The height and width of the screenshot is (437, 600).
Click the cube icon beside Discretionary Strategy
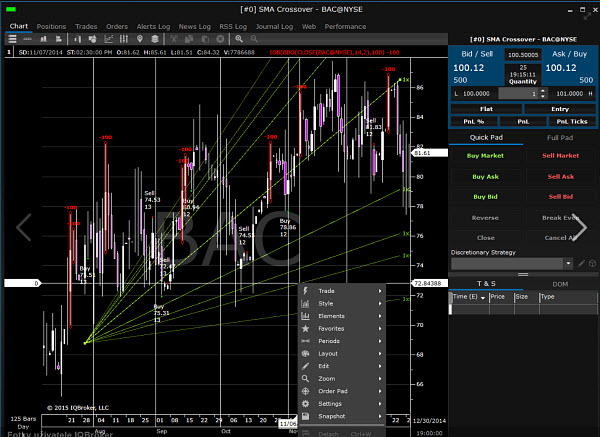click(592, 263)
